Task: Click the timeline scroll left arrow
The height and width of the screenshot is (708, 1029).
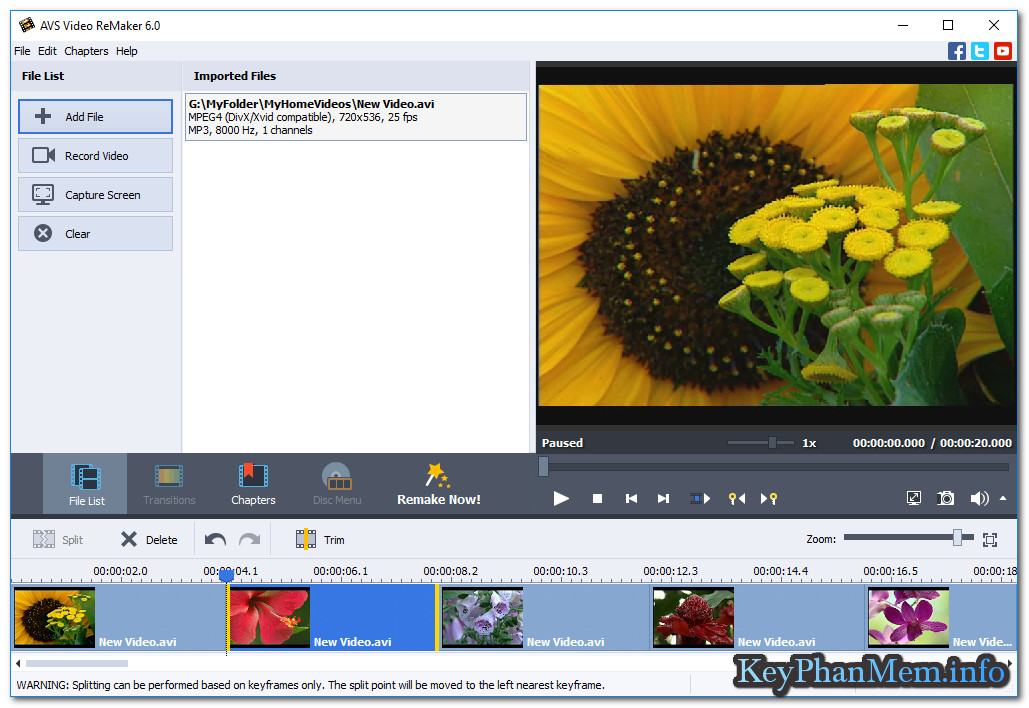Action: tap(18, 663)
